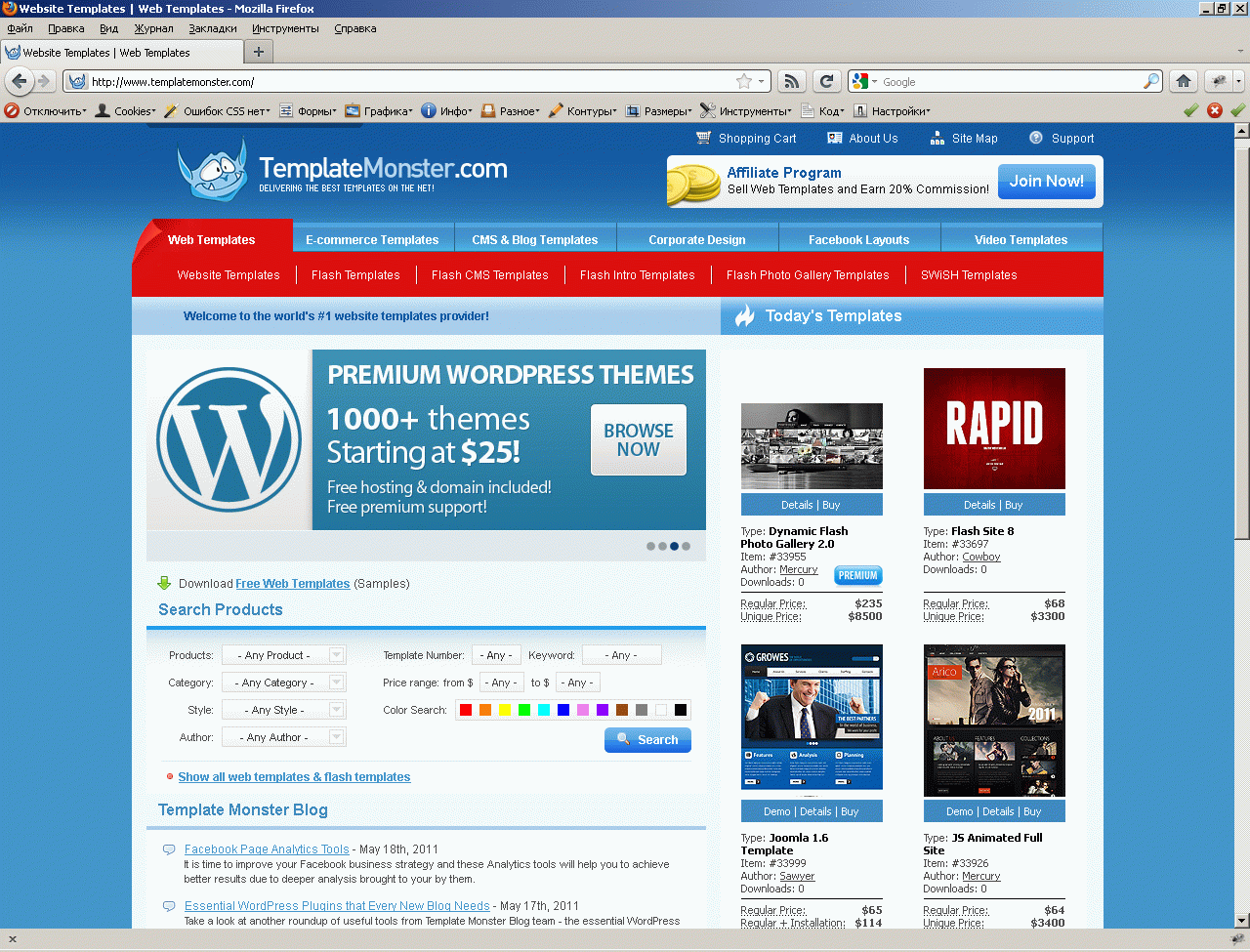Open the Настройки developer toolbar dropdown

click(x=892, y=111)
